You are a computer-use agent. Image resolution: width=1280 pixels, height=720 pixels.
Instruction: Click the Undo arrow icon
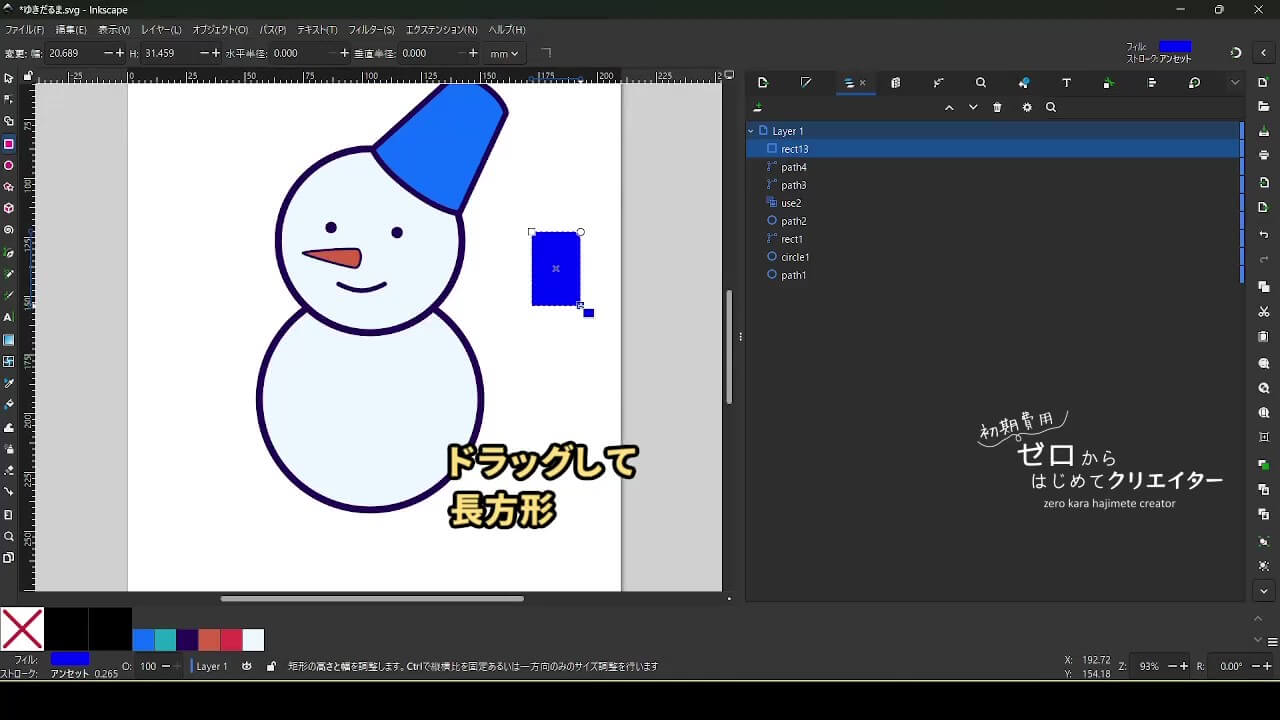(x=1264, y=235)
